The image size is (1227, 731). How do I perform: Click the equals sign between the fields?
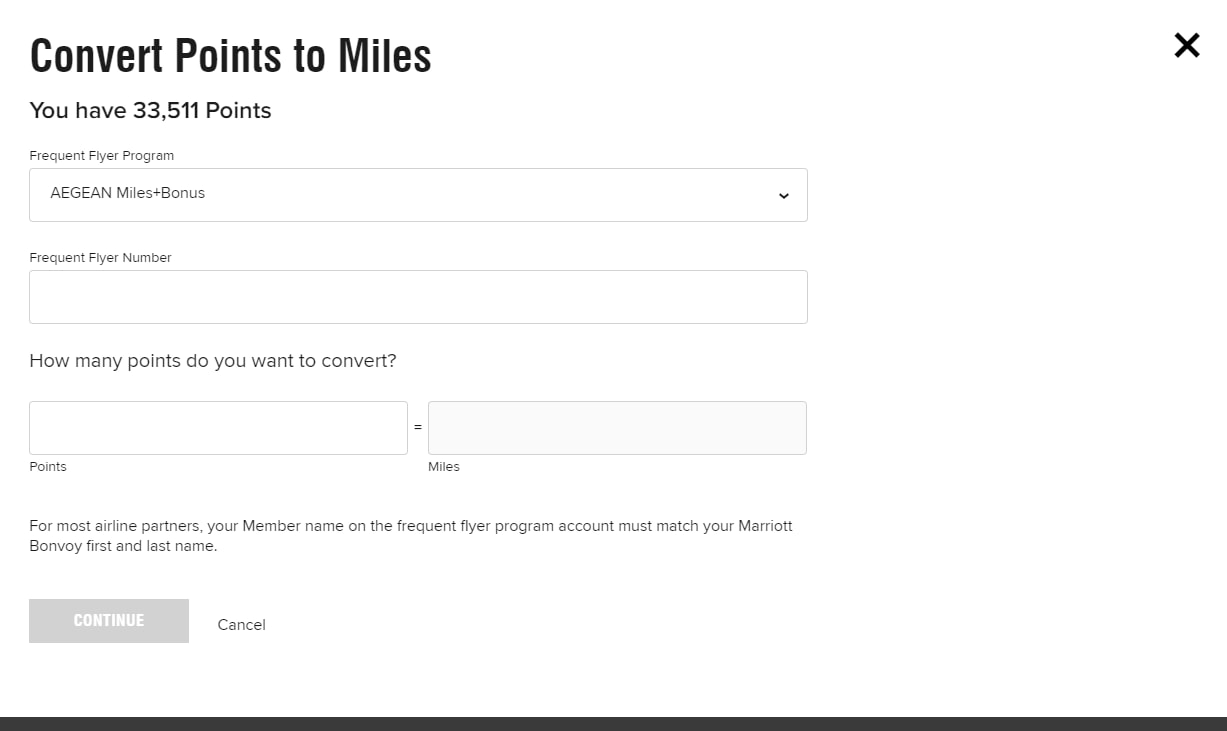coord(418,428)
